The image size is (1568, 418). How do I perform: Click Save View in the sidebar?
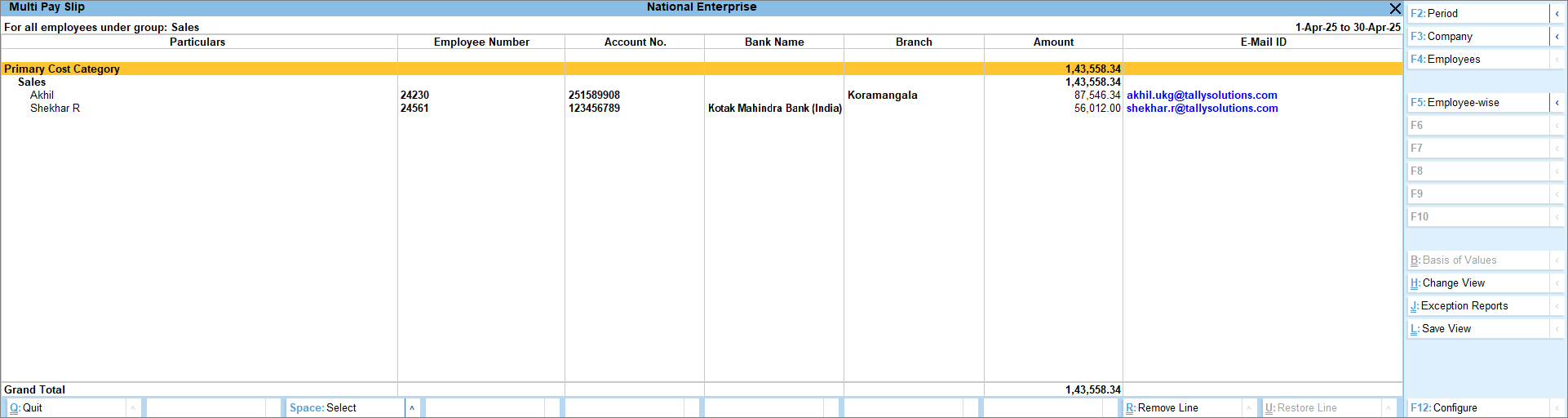[1477, 329]
